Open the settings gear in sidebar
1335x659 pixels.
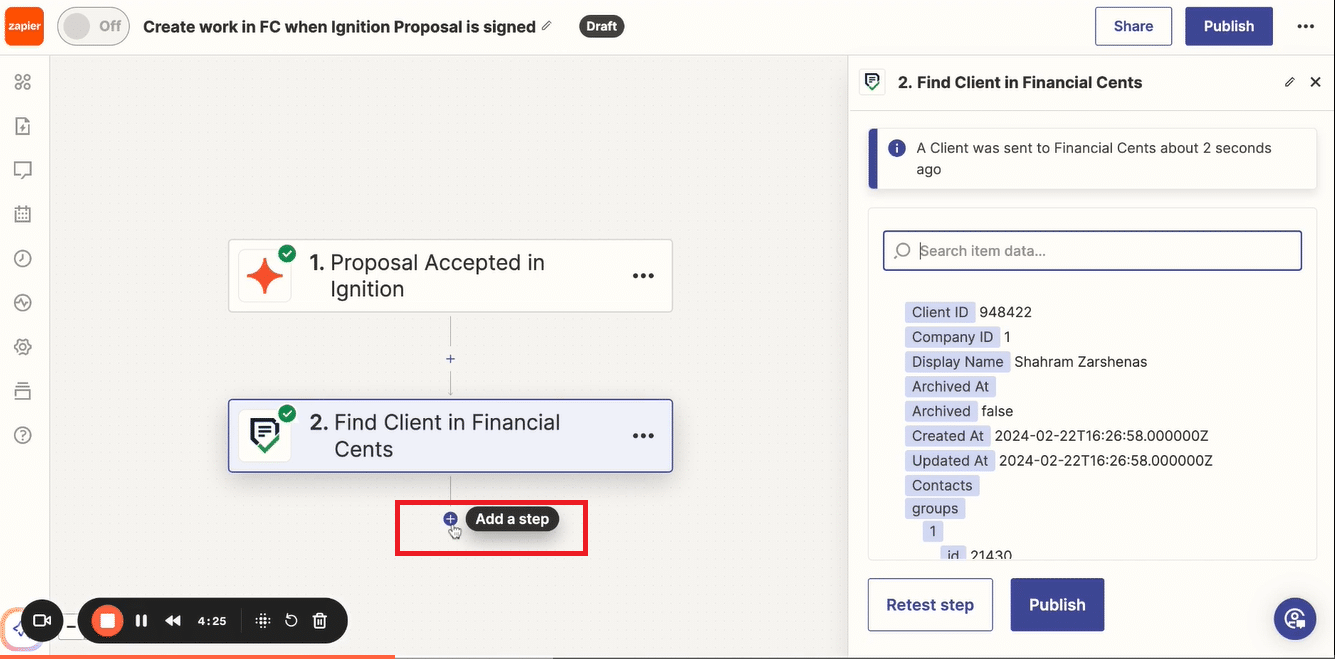tap(23, 347)
